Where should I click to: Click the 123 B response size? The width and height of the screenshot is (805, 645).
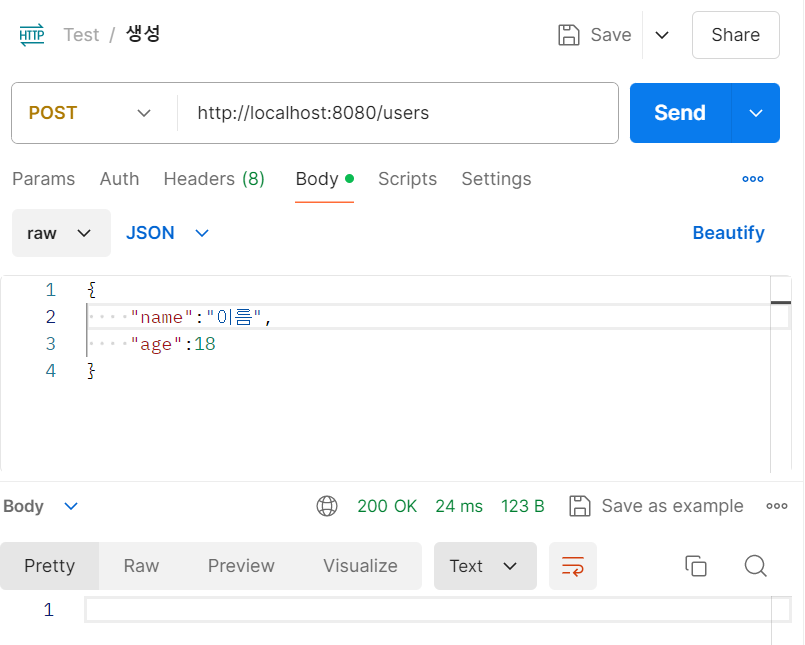coord(523,506)
